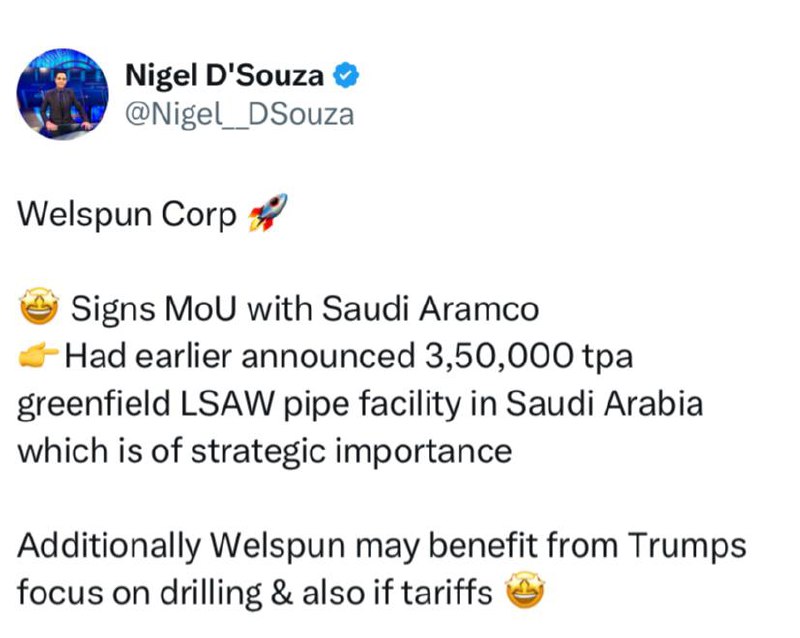Open Nigel D'Souza's profile picture
Screen dimensions: 800x638
62,94
